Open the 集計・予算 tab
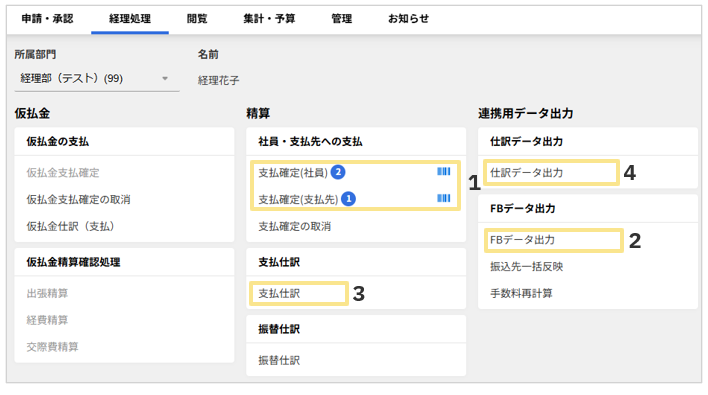This screenshot has width=708, height=395. click(269, 19)
